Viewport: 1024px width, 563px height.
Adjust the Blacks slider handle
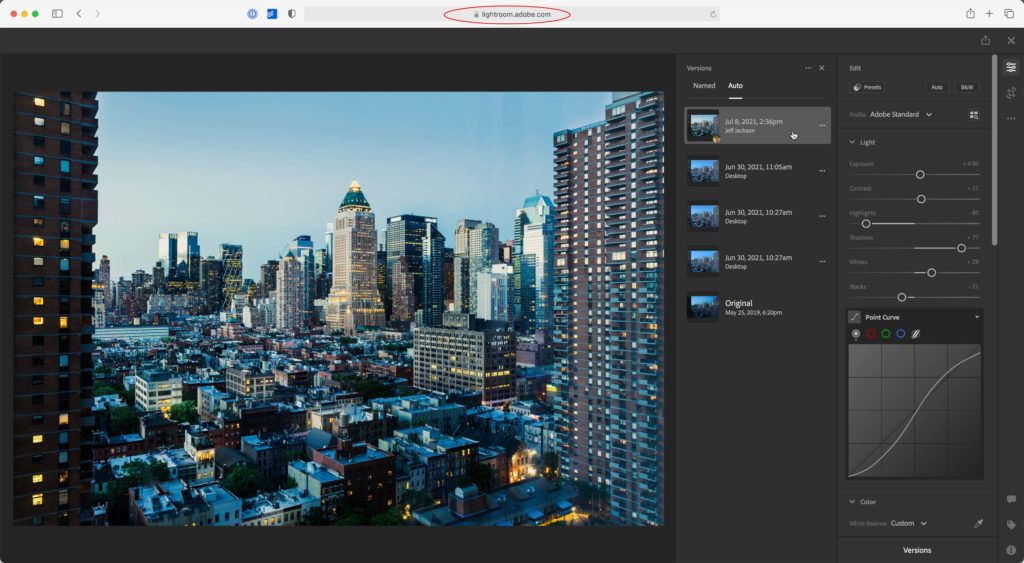pyautogui.click(x=901, y=297)
